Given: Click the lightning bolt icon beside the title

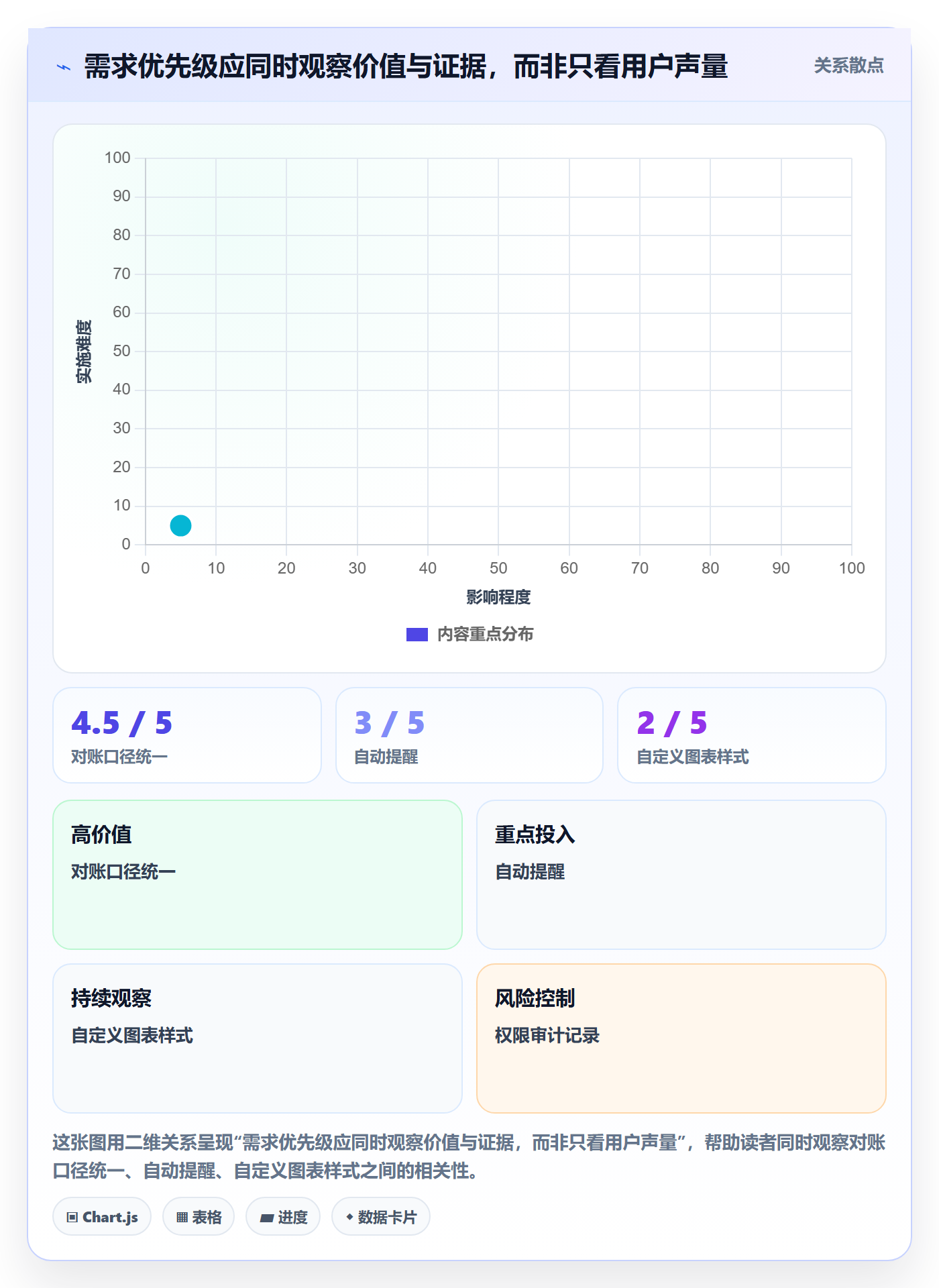Looking at the screenshot, I should pos(64,67).
